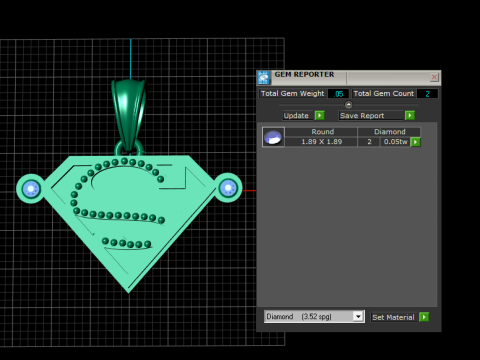Select the round diamond gem thumbnail
The image size is (480, 360).
pyautogui.click(x=273, y=137)
